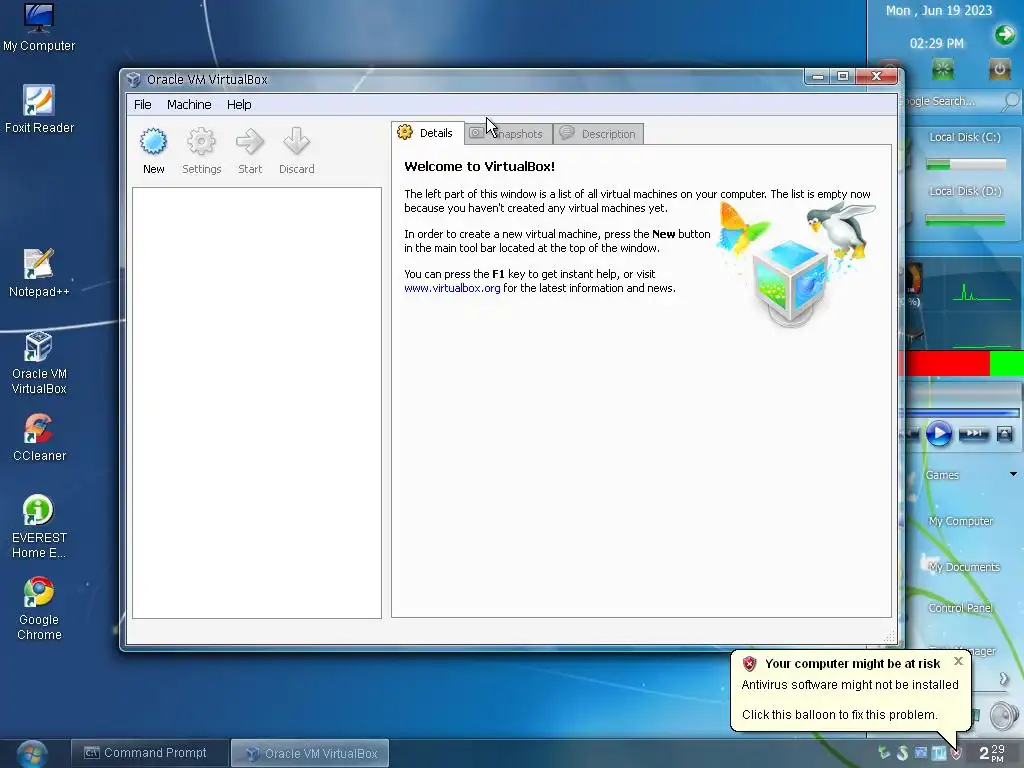Play media with the blue play button
Viewport: 1024px width, 768px height.
[x=938, y=434]
